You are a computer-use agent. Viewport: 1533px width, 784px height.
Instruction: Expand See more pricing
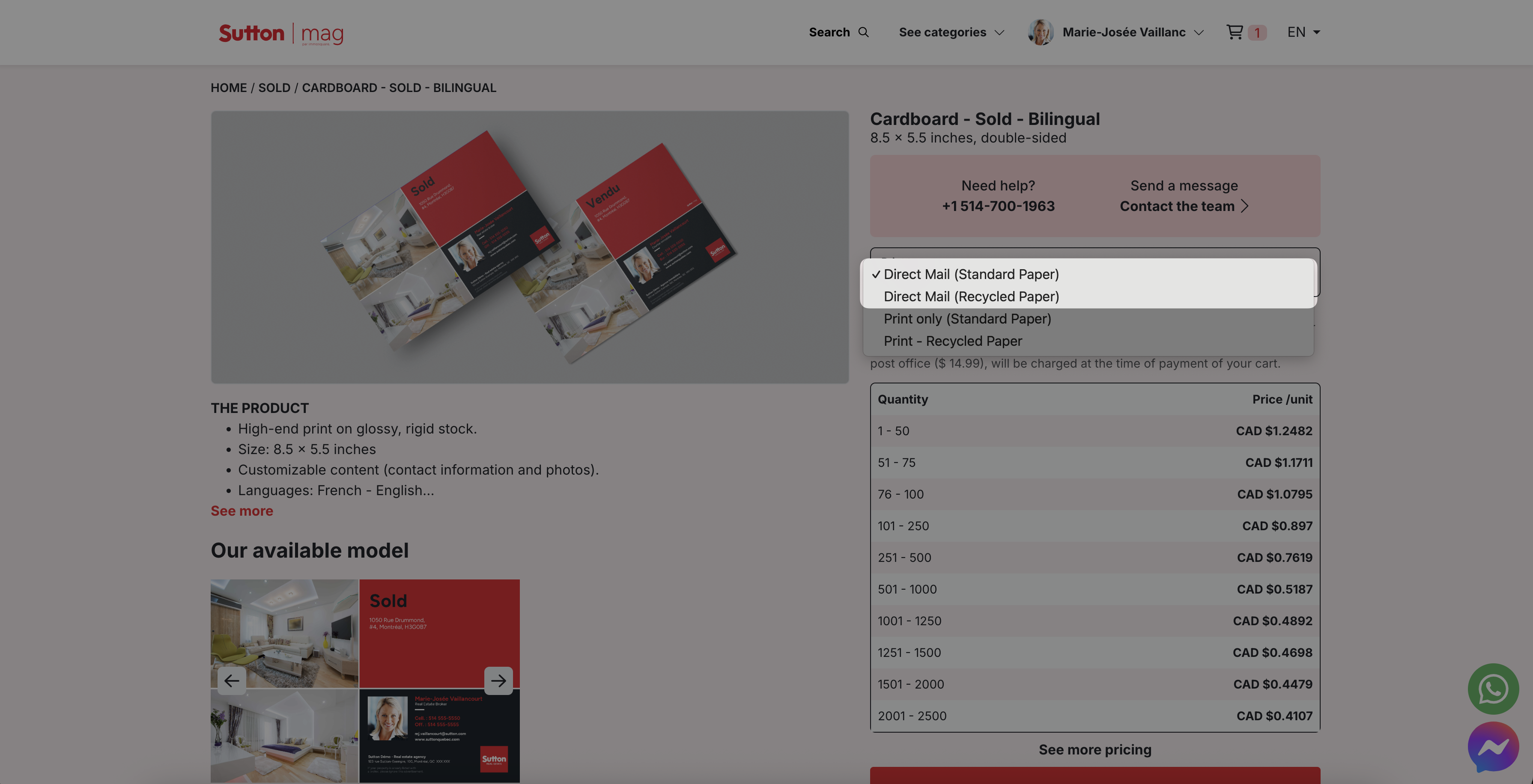[1095, 749]
